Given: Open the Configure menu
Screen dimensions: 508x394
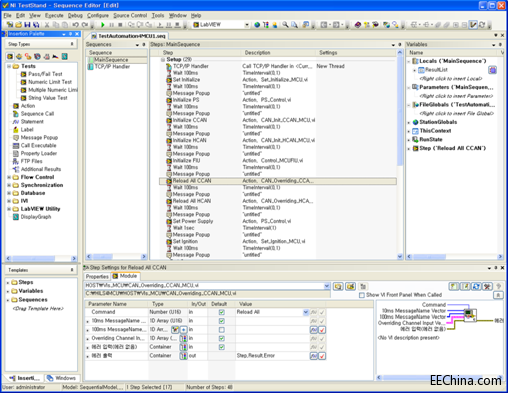Looking at the screenshot, I should click(x=98, y=15).
